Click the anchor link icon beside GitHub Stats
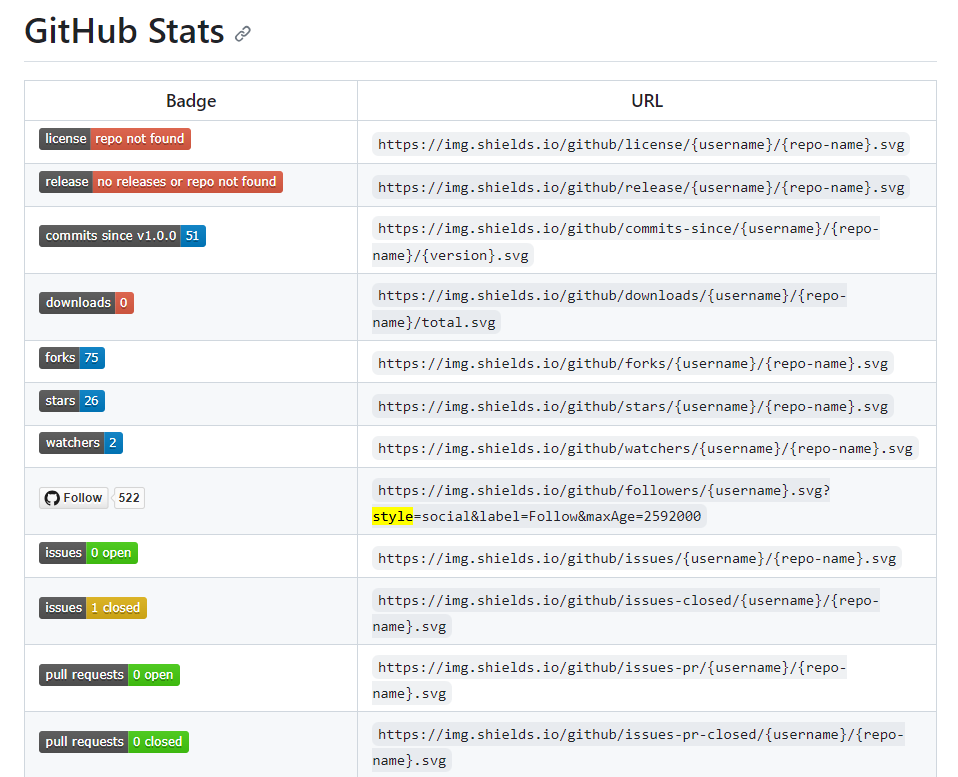This screenshot has width=958, height=777. 243,34
